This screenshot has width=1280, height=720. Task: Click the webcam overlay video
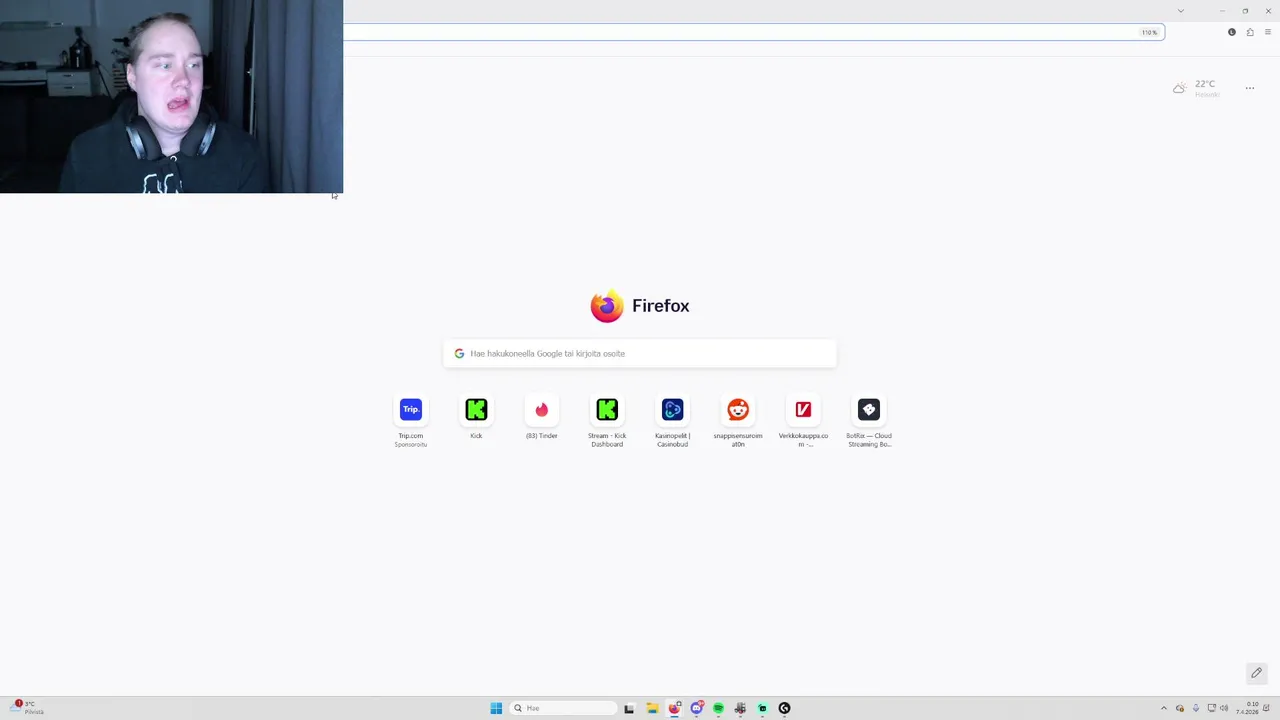[171, 96]
